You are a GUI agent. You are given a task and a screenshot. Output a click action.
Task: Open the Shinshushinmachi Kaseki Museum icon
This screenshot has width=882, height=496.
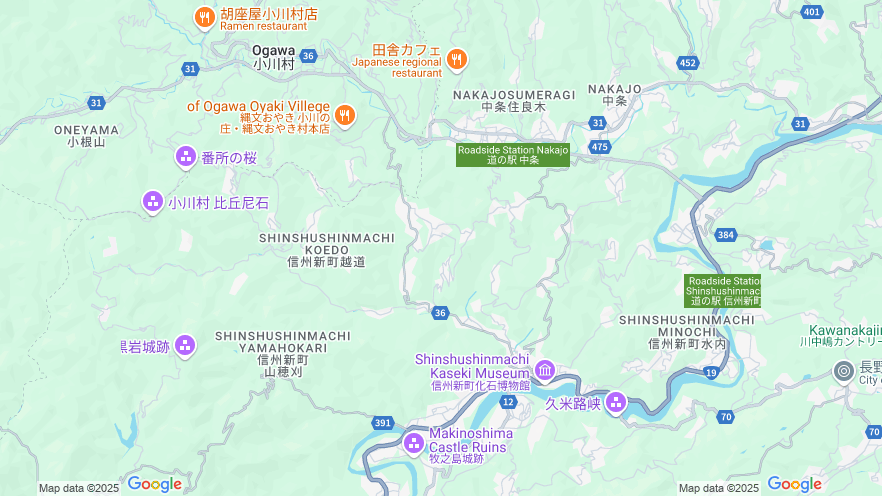coord(545,370)
